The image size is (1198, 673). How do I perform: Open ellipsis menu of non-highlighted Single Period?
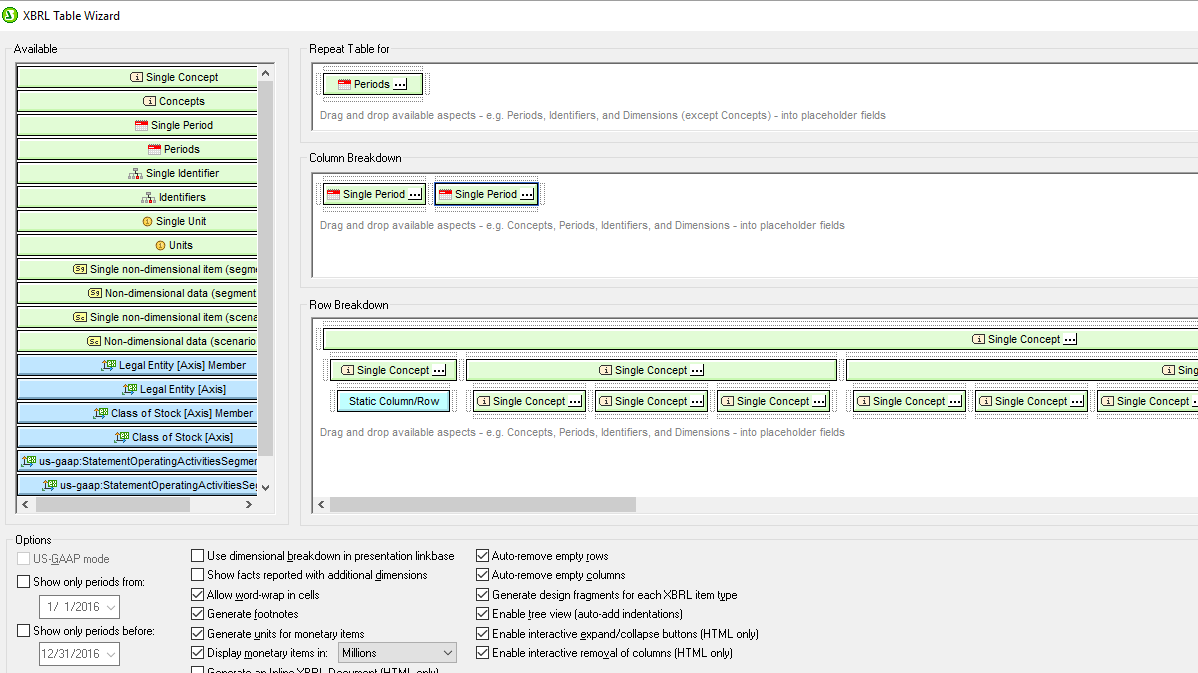click(x=415, y=194)
